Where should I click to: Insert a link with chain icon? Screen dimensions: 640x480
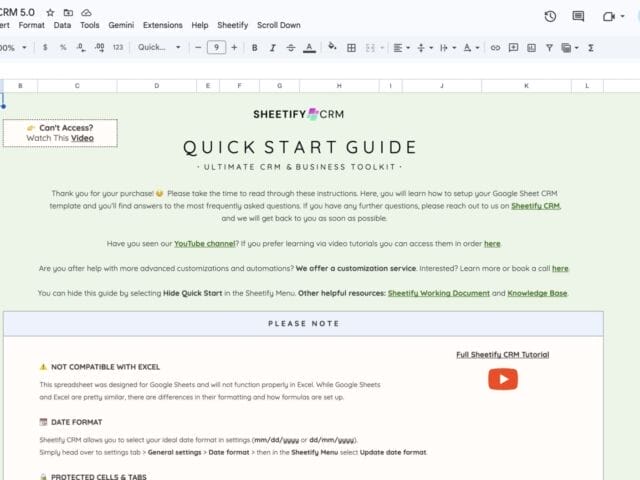(495, 48)
